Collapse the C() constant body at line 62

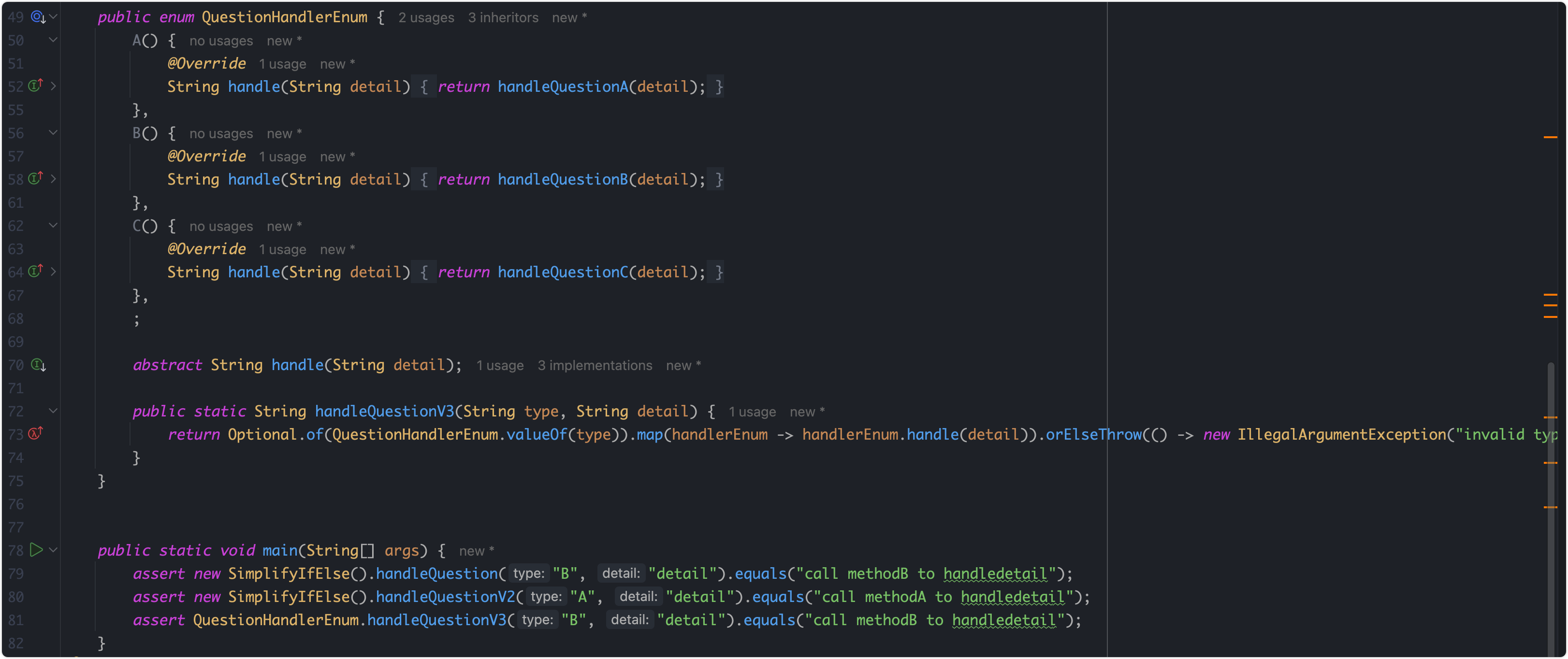pos(54,226)
